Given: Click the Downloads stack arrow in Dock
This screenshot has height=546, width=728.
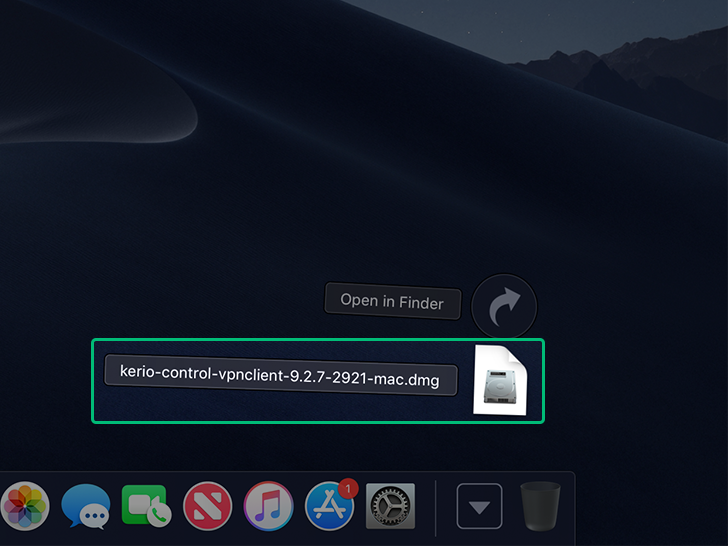Looking at the screenshot, I should click(x=480, y=506).
